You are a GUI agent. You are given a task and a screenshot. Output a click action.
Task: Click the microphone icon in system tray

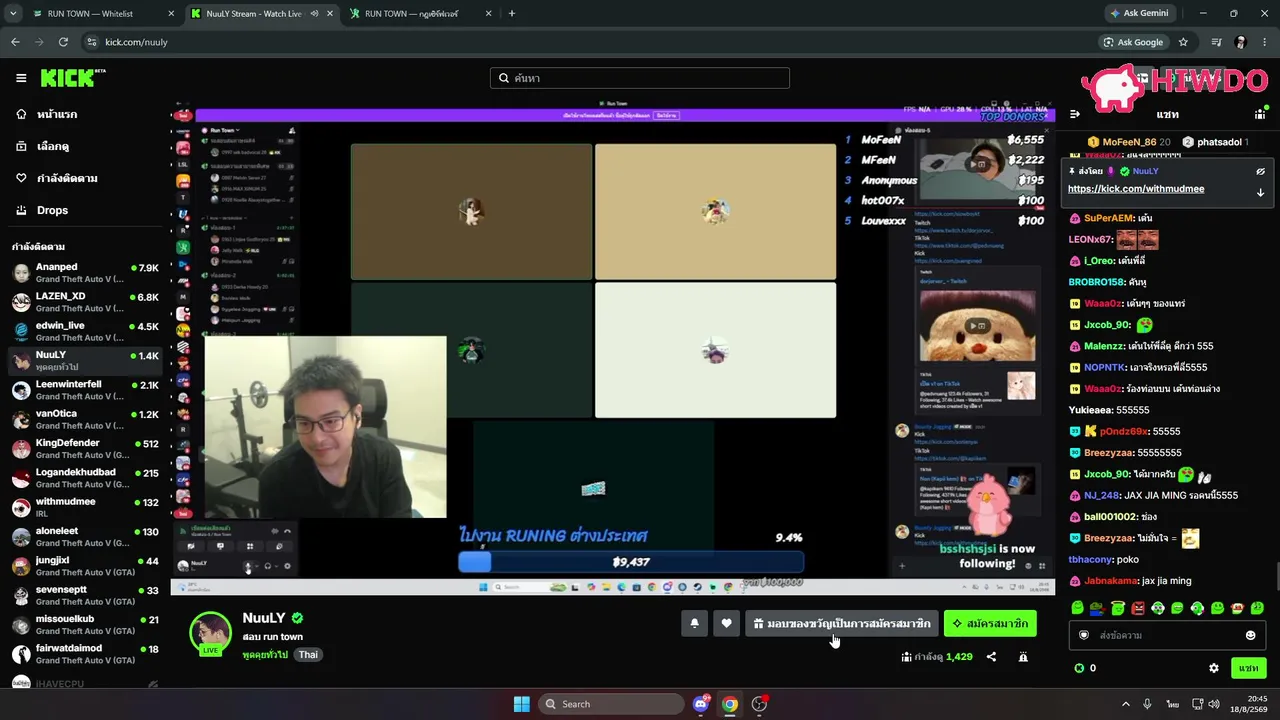point(1147,704)
